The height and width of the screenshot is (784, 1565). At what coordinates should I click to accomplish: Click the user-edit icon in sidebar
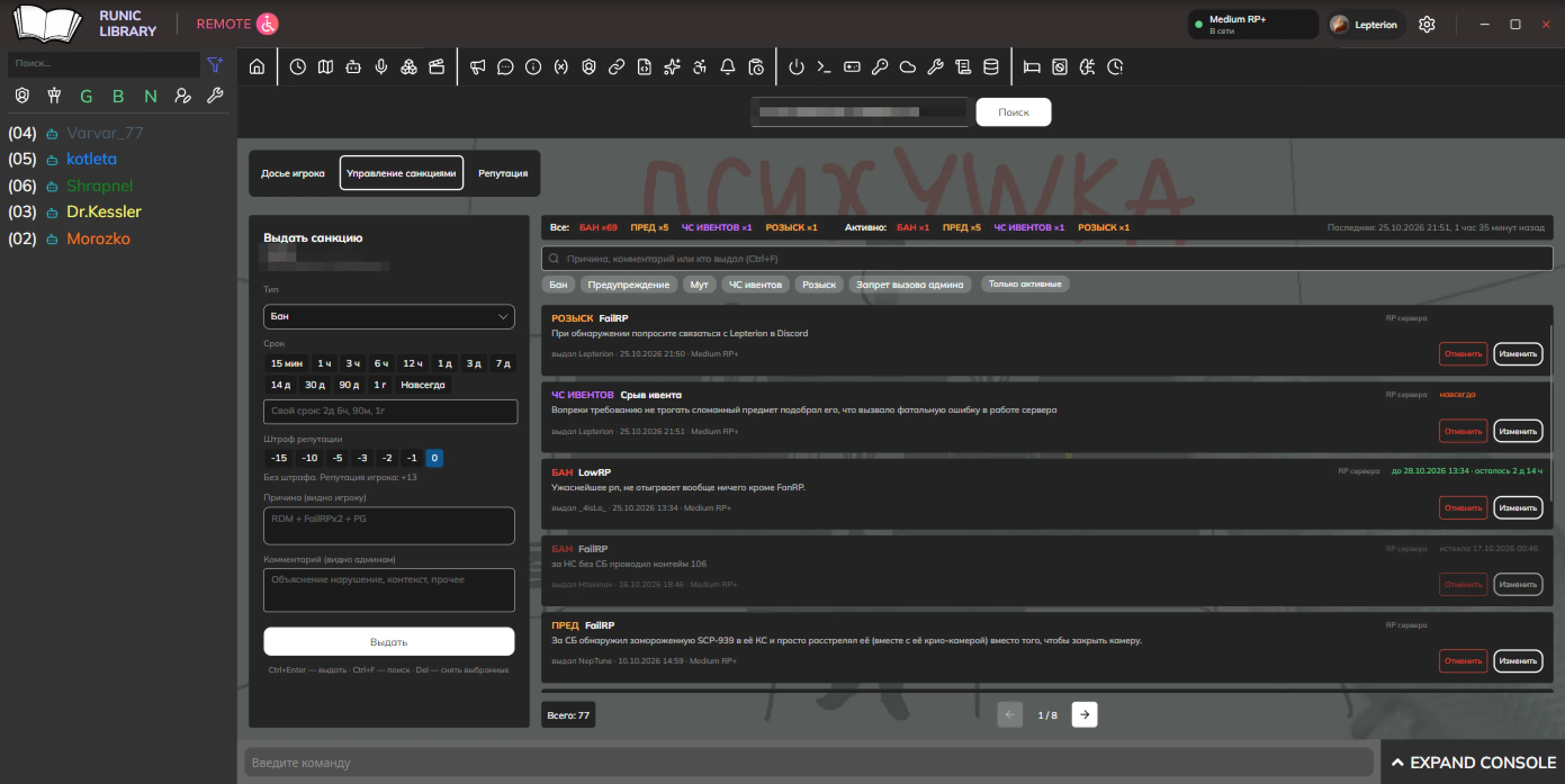pyautogui.click(x=183, y=96)
